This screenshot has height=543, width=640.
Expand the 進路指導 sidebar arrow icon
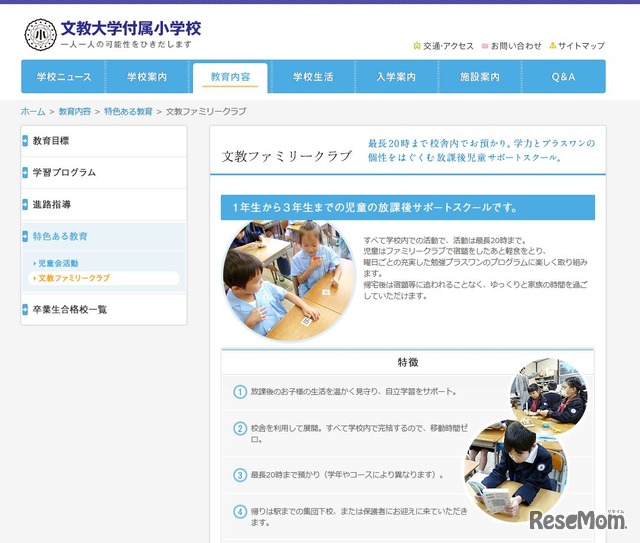pos(25,204)
